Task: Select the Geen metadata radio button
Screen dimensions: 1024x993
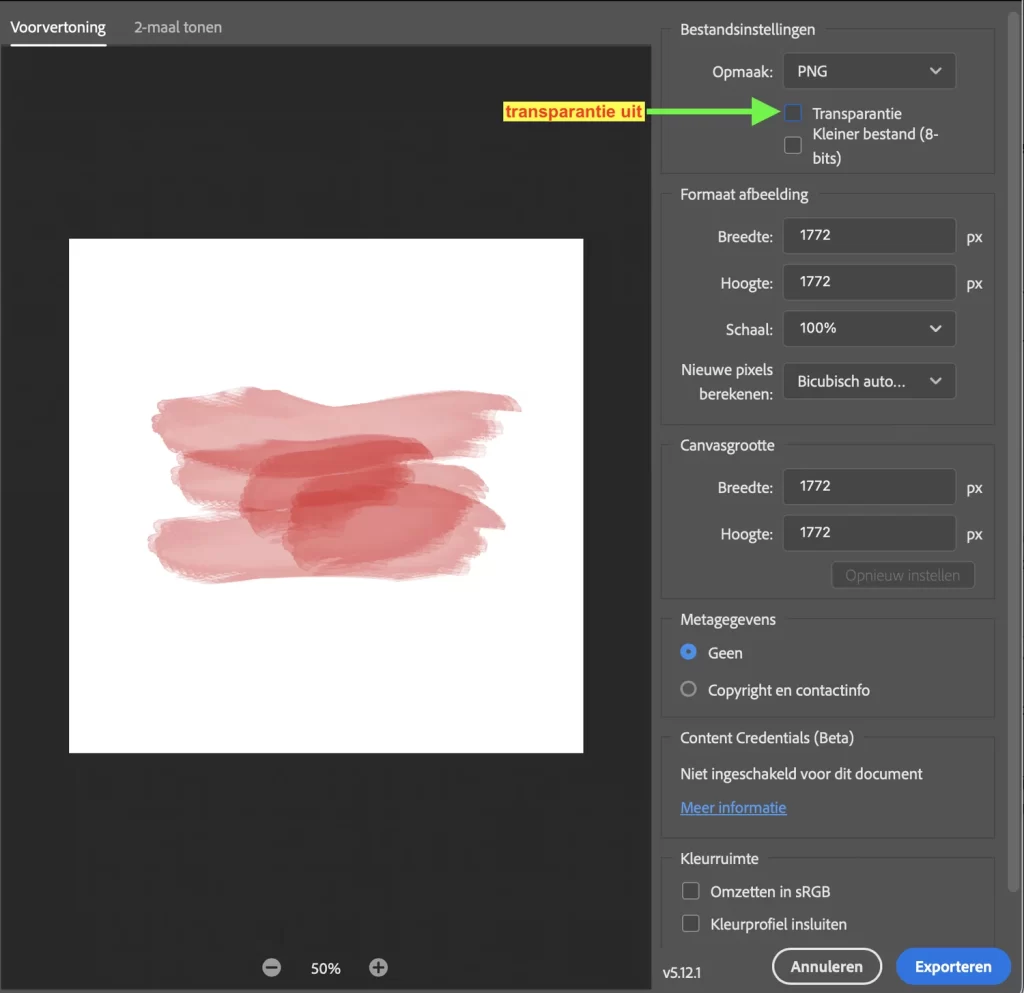Action: [x=688, y=652]
